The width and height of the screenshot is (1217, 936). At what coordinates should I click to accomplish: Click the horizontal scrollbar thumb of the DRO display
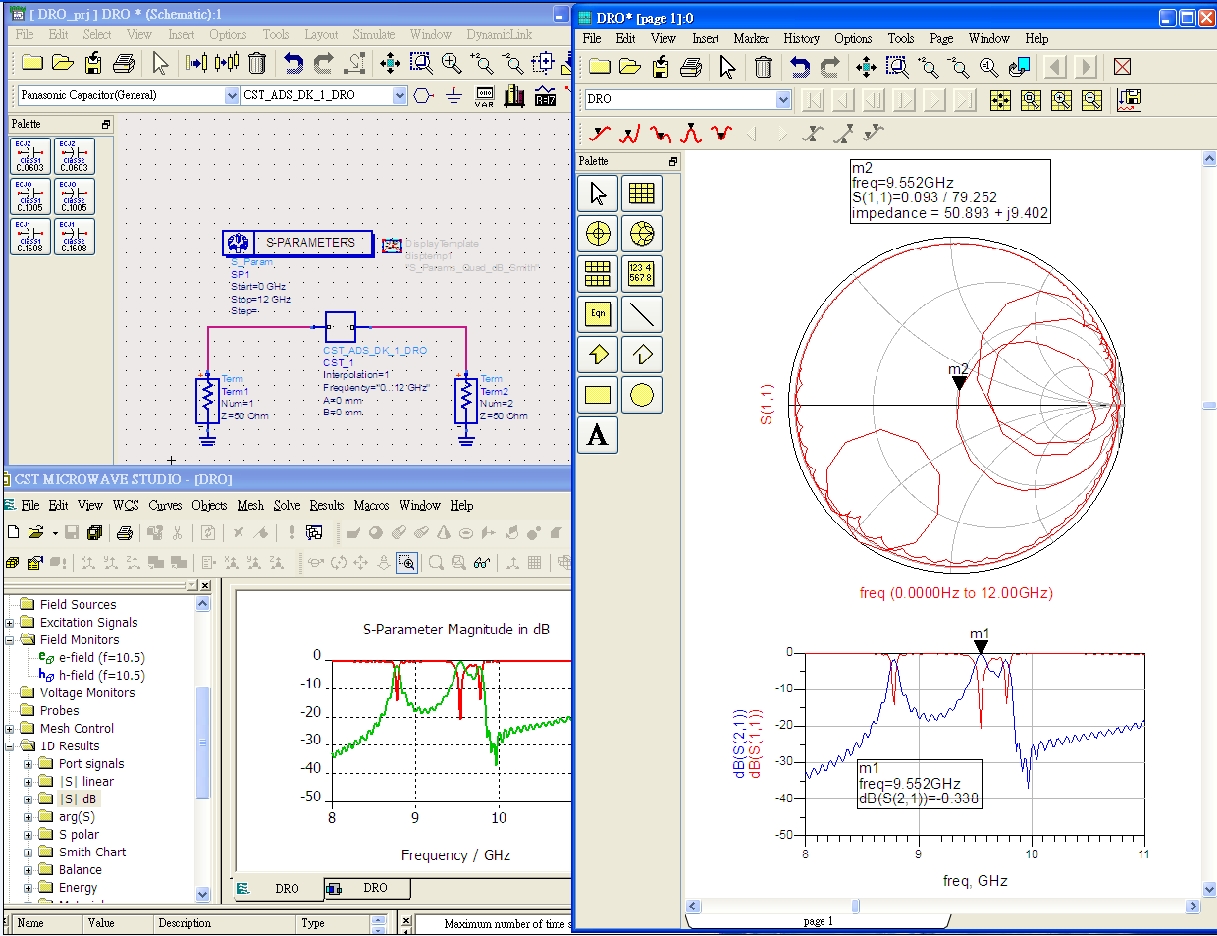coord(855,906)
